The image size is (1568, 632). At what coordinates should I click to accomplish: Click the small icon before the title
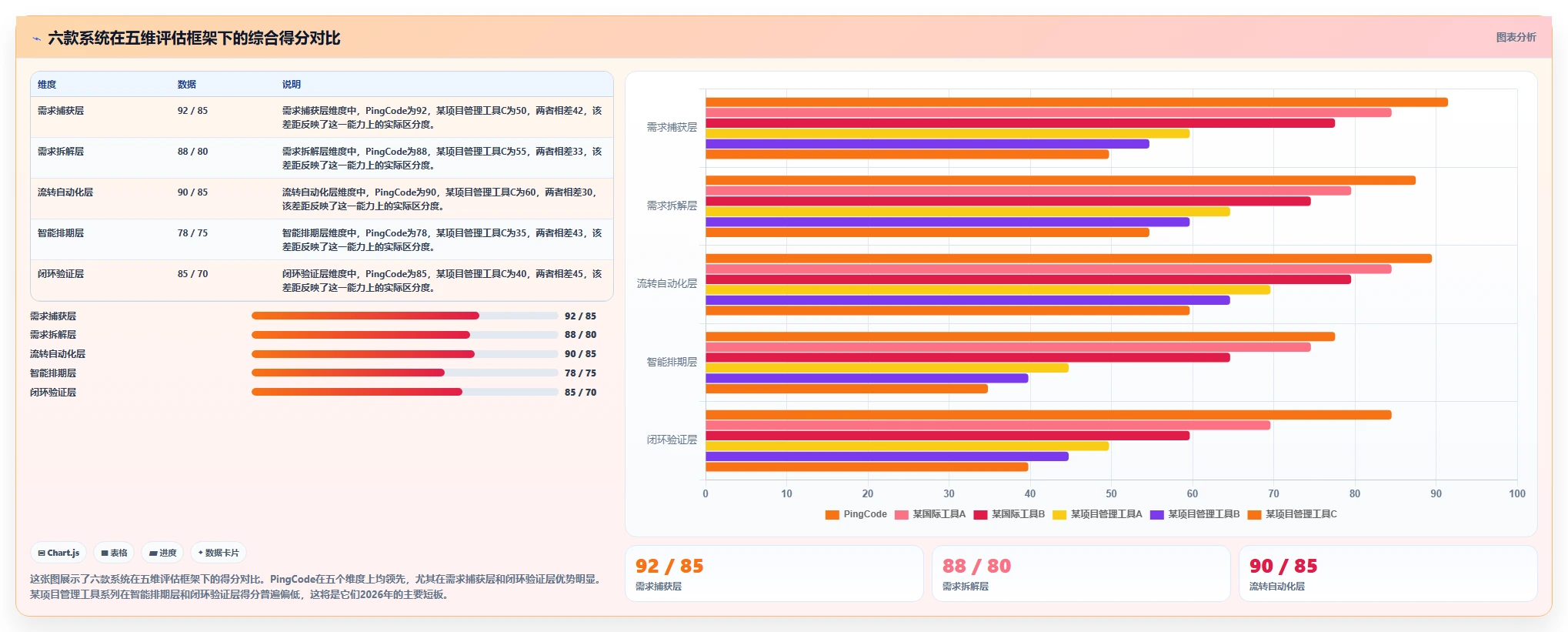point(36,38)
